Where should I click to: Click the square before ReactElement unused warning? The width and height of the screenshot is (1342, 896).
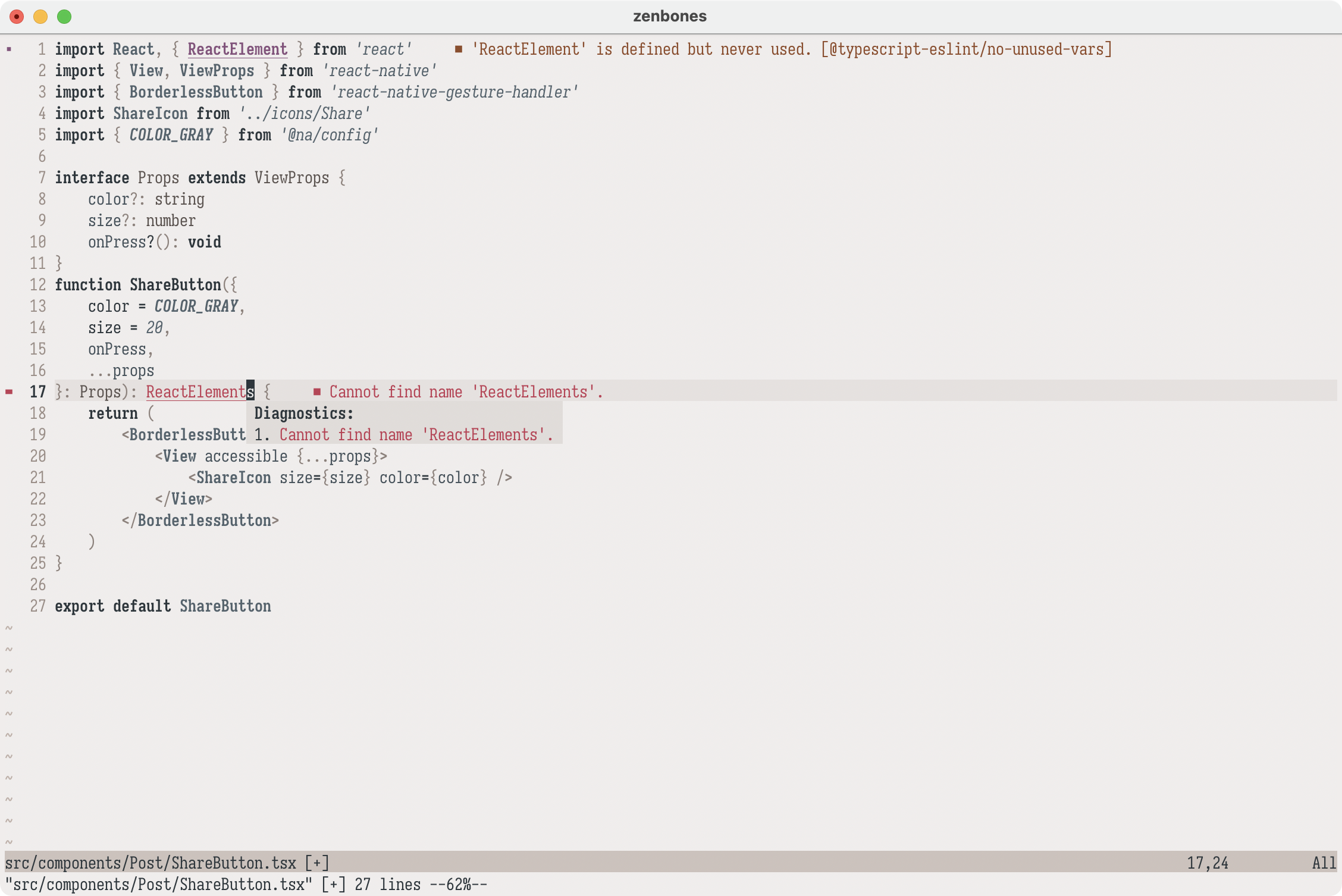point(459,49)
